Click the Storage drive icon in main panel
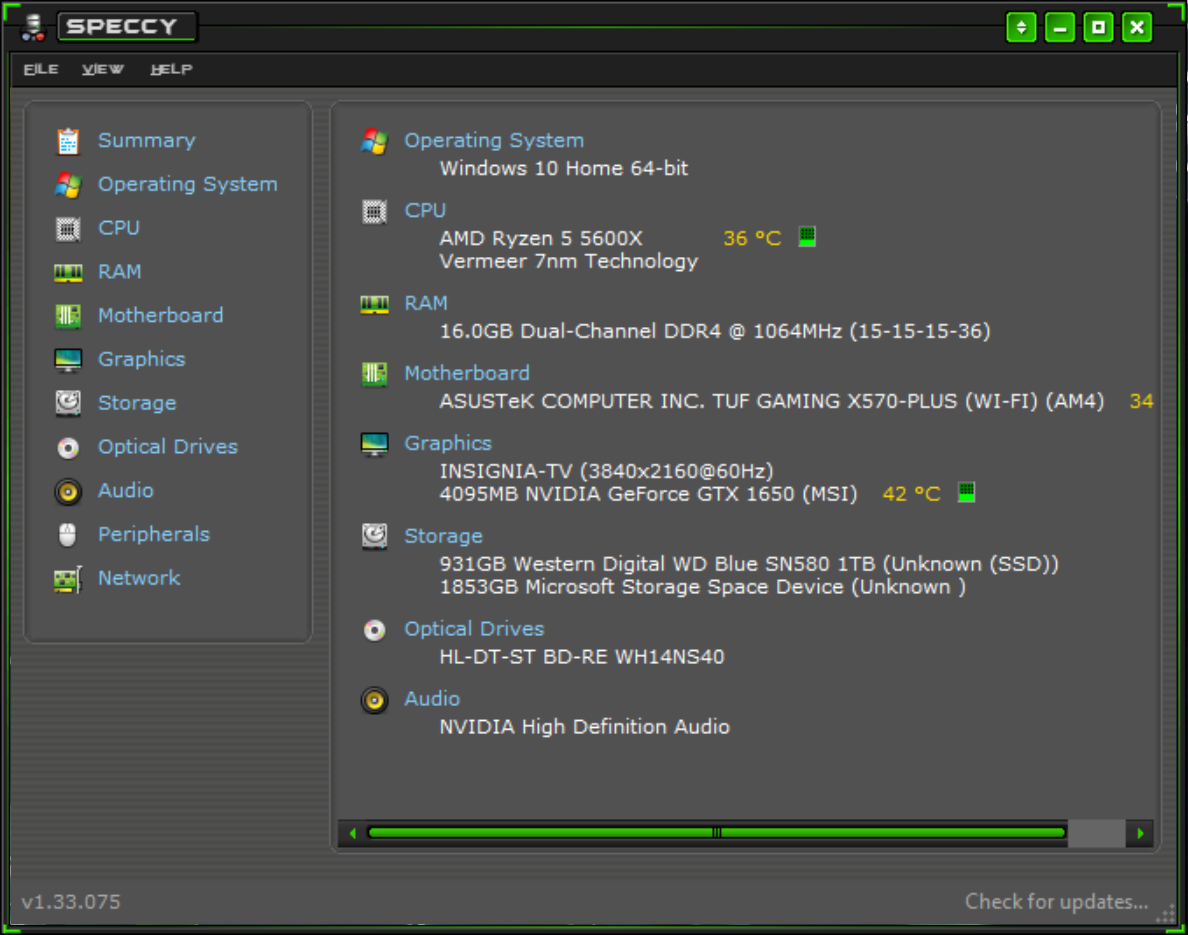The width and height of the screenshot is (1188, 935). (x=374, y=536)
